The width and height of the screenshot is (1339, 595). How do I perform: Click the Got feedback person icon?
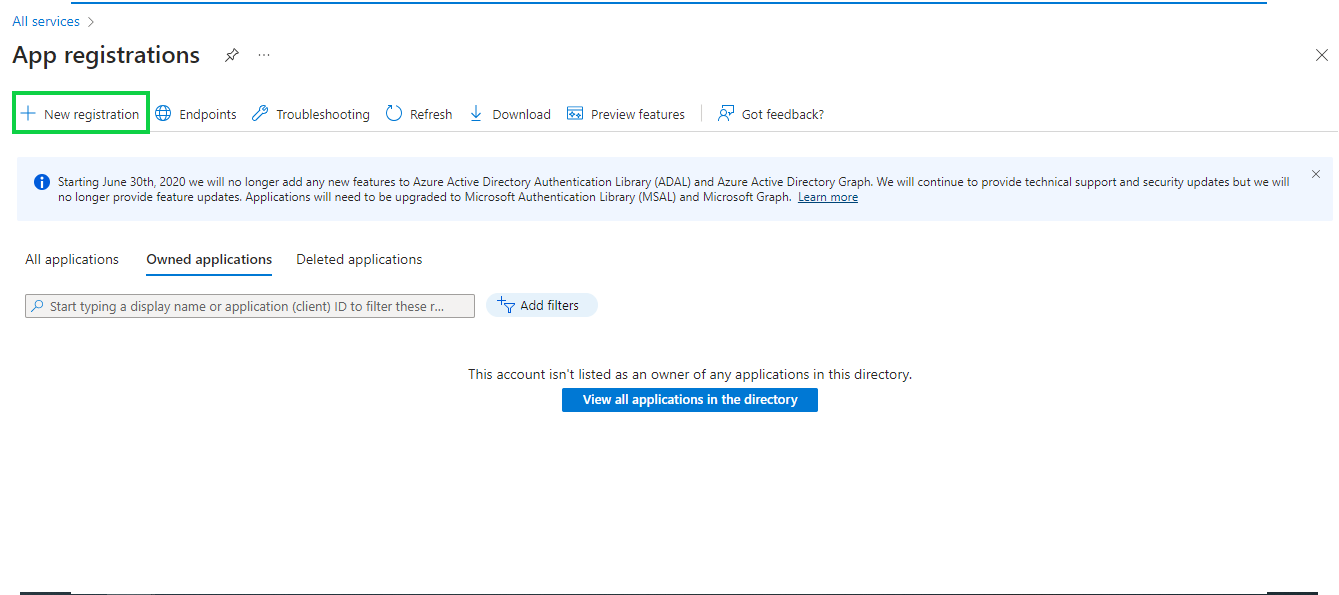[726, 114]
